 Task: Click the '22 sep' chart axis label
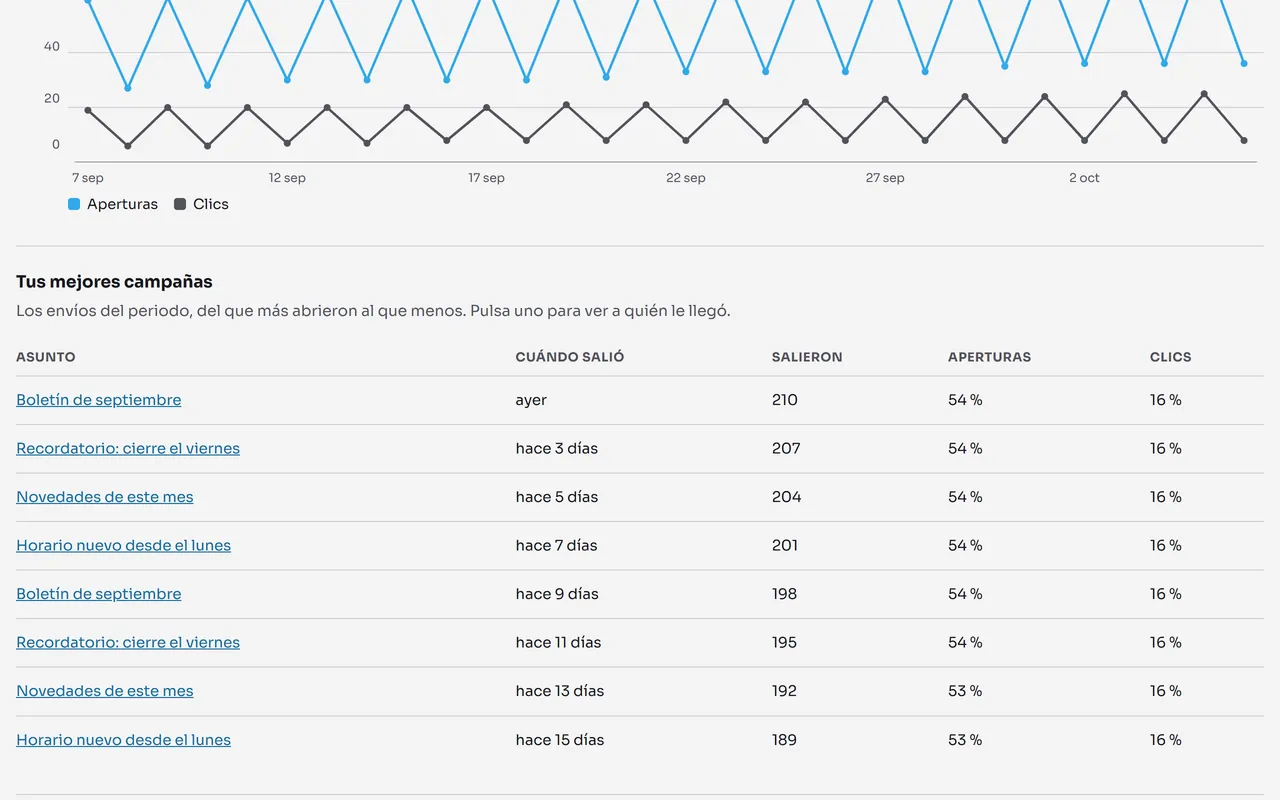[x=686, y=178]
